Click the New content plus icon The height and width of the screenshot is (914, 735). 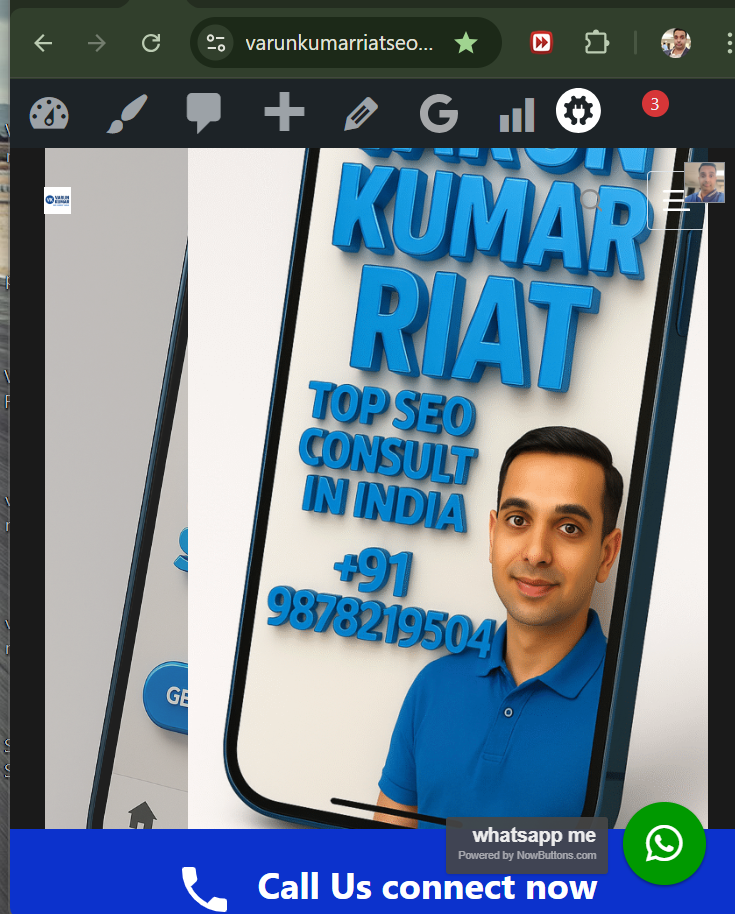[284, 111]
